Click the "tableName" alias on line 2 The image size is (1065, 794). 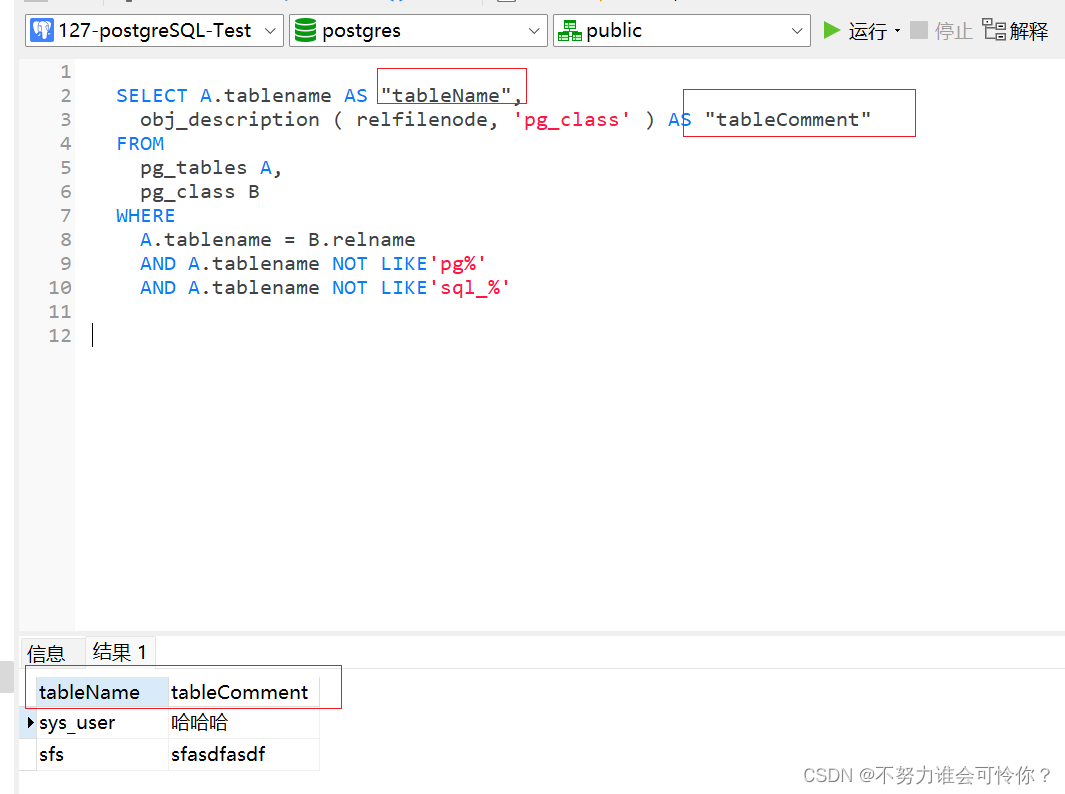pos(446,96)
